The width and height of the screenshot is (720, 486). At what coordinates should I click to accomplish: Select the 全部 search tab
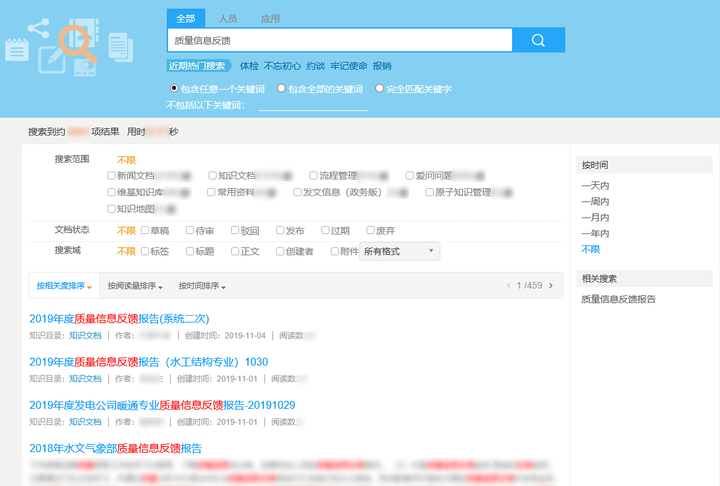pyautogui.click(x=186, y=18)
